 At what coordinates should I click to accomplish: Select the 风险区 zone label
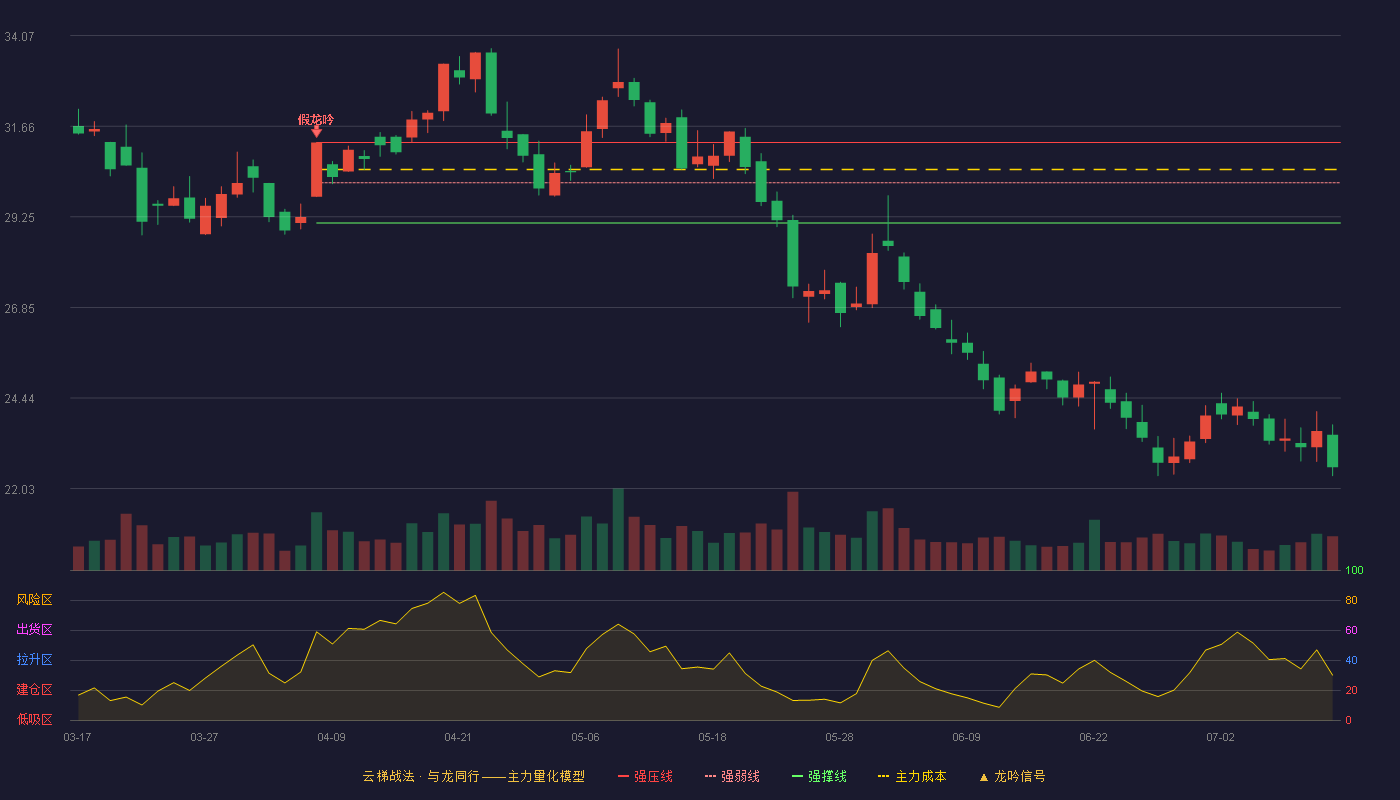[x=34, y=600]
